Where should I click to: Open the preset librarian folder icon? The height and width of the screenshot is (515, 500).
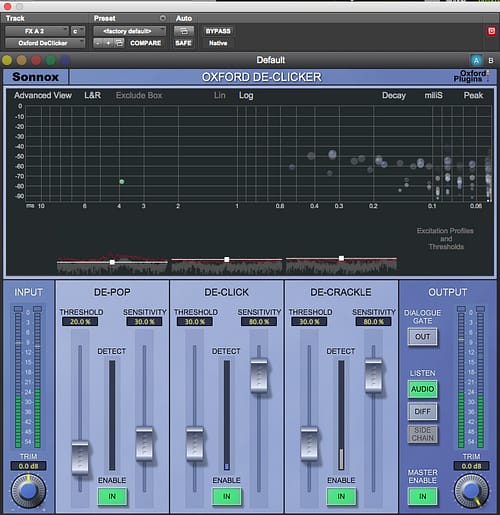(119, 43)
